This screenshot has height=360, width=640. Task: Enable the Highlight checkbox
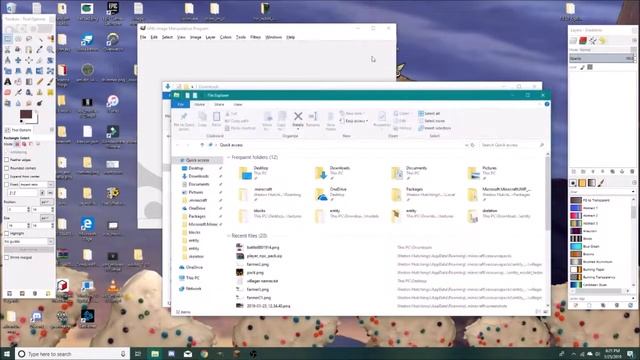[7, 233]
